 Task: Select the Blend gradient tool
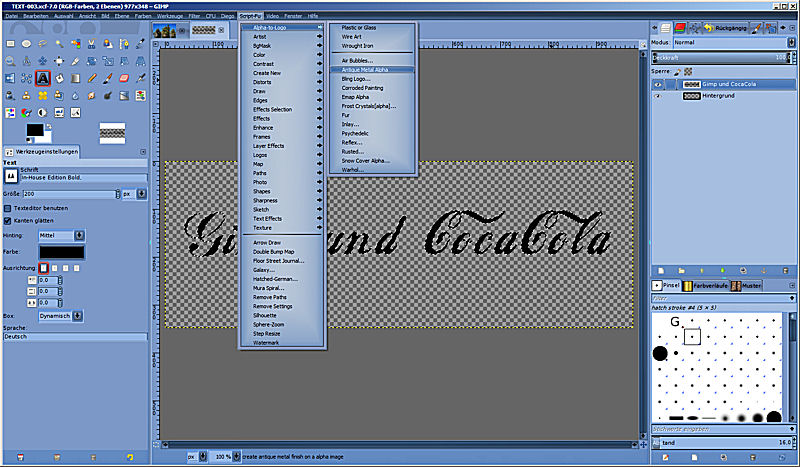point(76,78)
